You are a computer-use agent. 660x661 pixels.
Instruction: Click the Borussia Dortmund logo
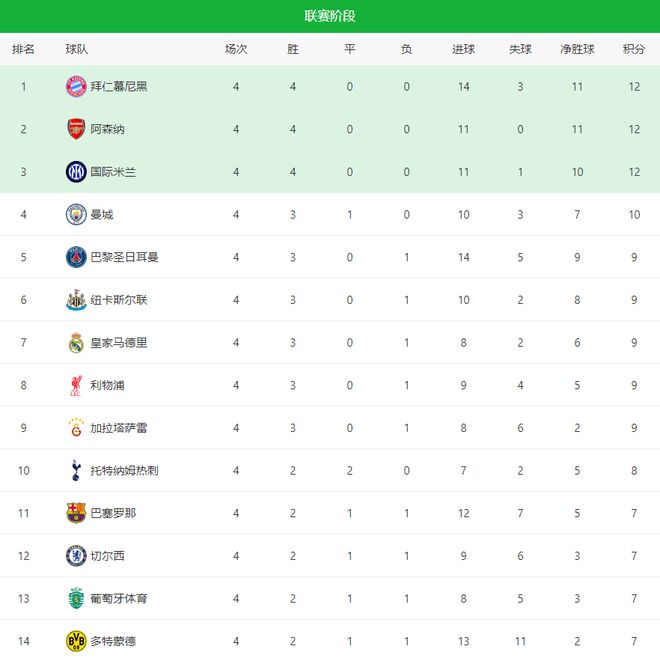coord(76,640)
